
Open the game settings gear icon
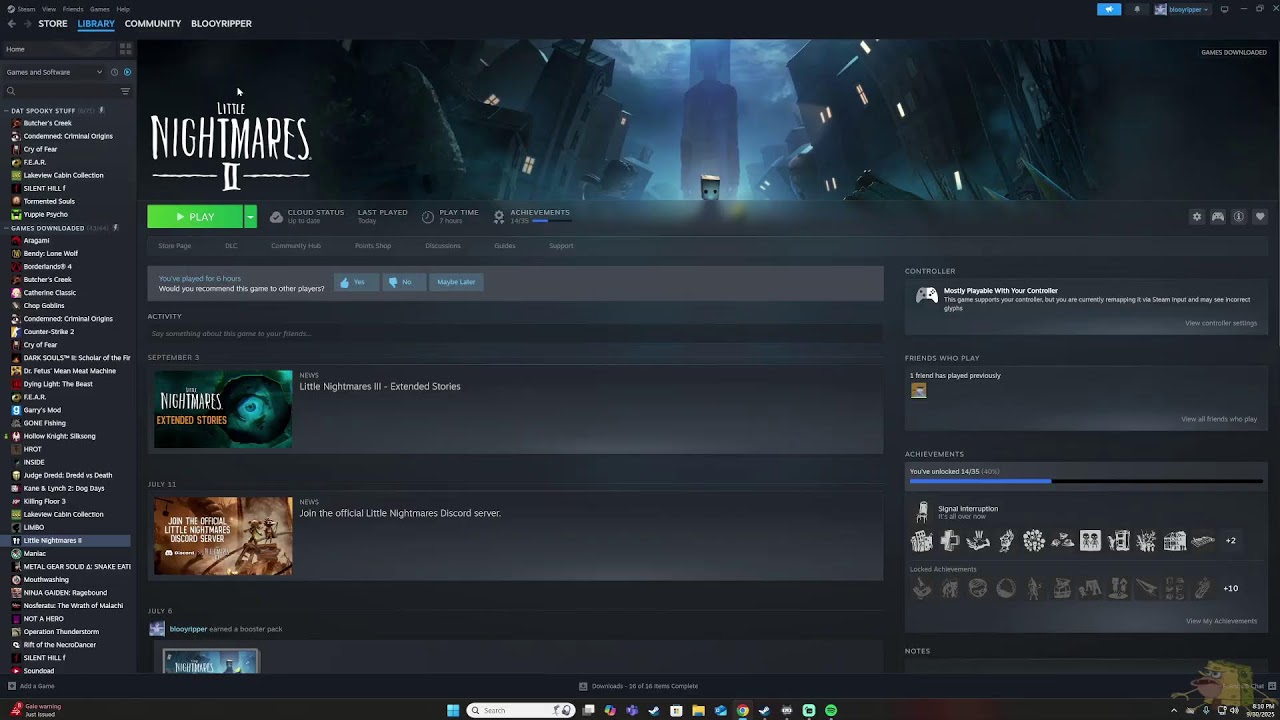(1197, 217)
